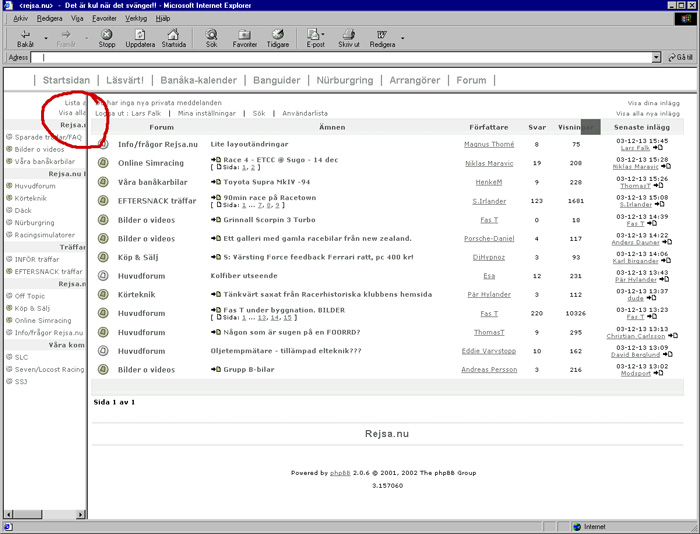Open Forum navigation link
The height and width of the screenshot is (534, 700).
(471, 80)
